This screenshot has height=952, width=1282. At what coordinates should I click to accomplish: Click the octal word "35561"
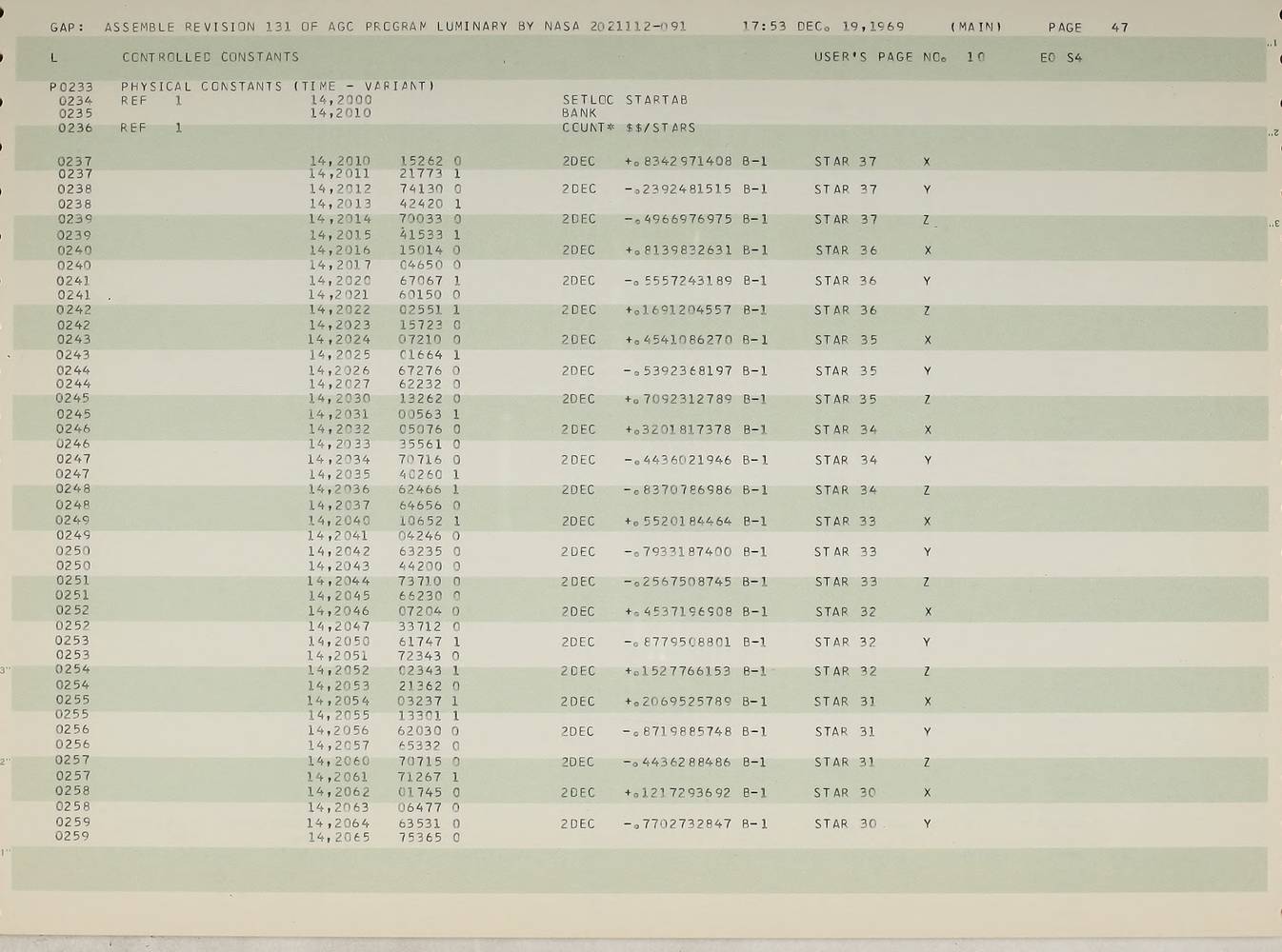click(420, 444)
